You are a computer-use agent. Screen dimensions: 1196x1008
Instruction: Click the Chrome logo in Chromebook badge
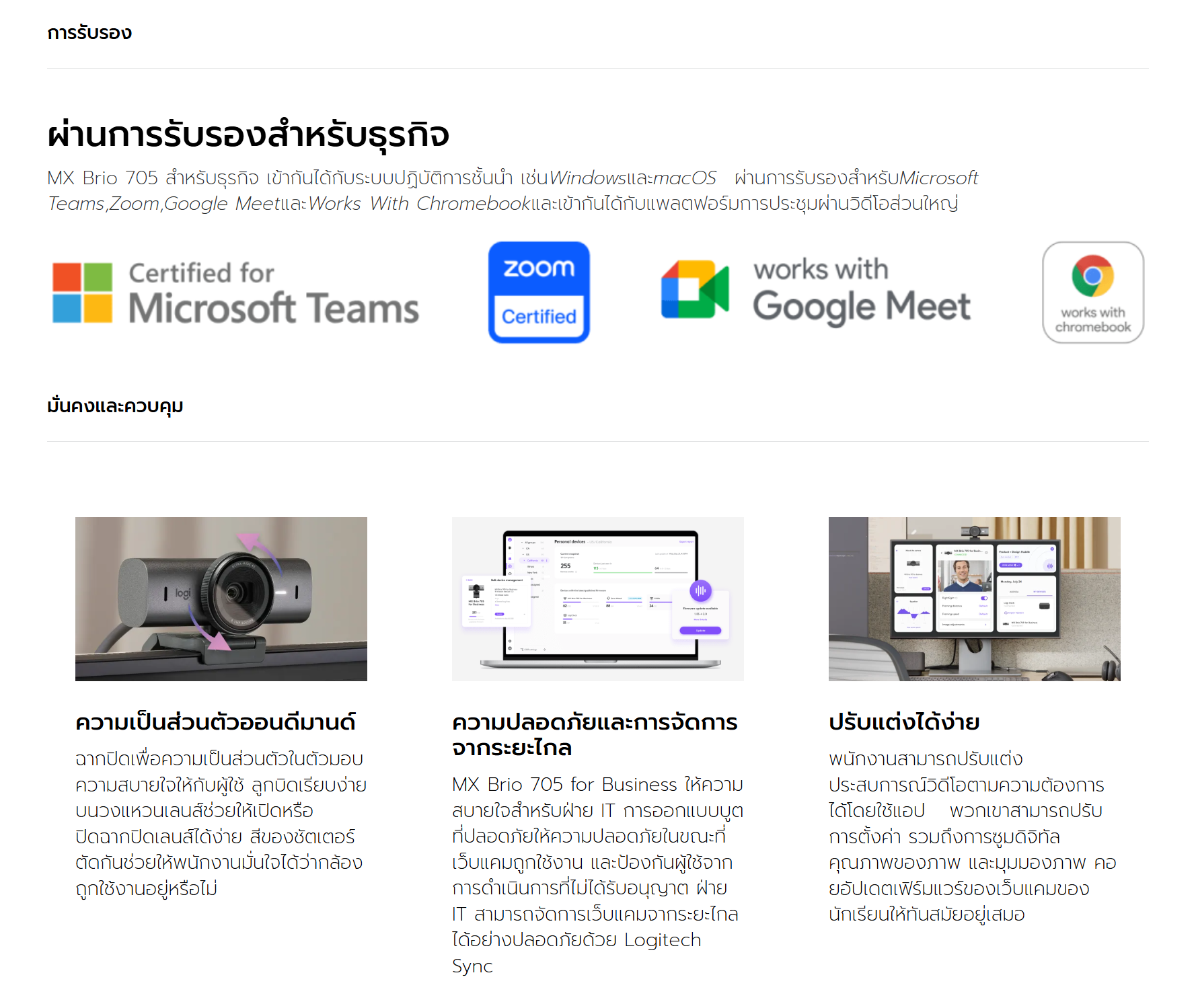click(1092, 276)
